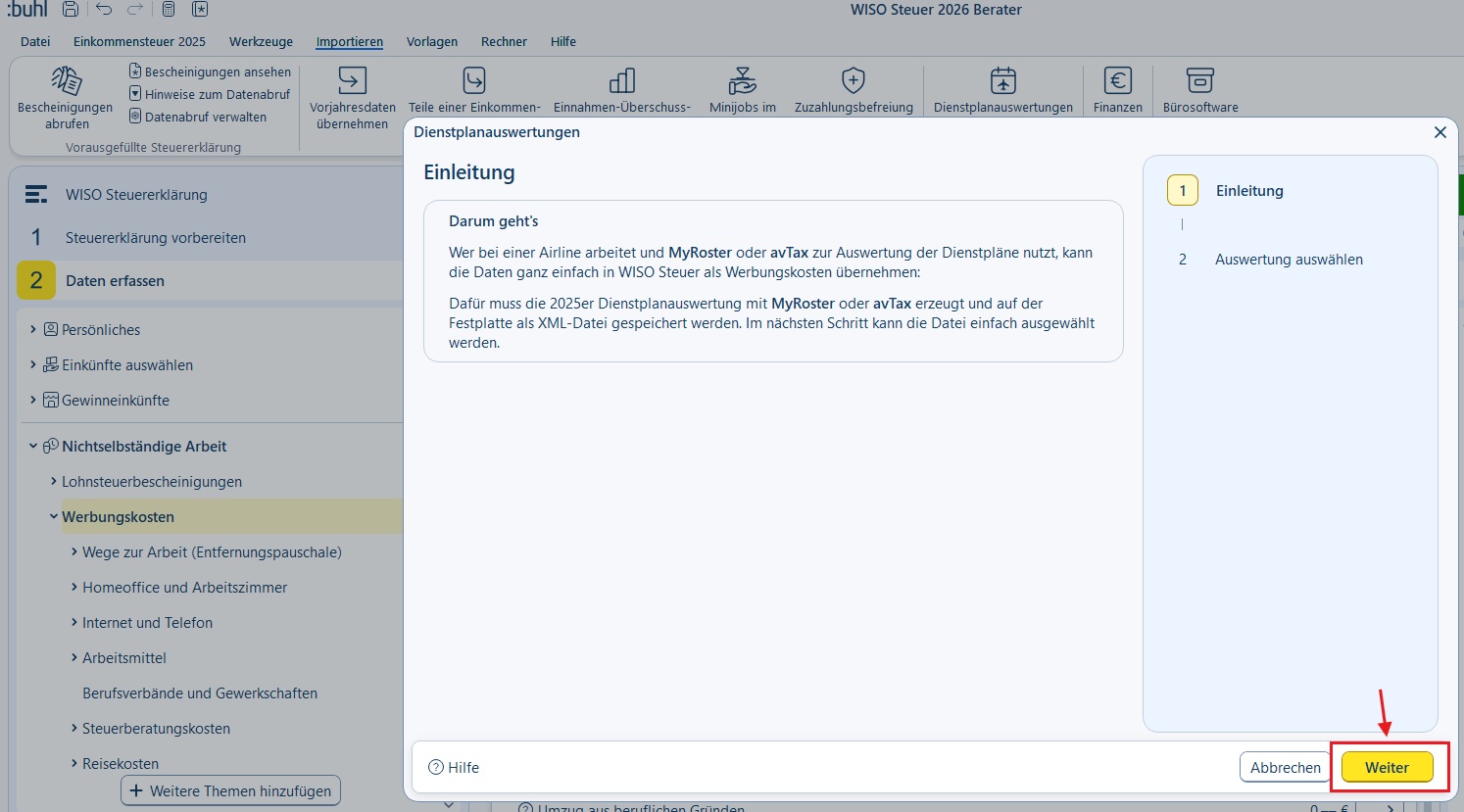Click Hinweise zum Datenabruf in the ribbon
Image resolution: width=1464 pixels, height=812 pixels.
tap(210, 94)
